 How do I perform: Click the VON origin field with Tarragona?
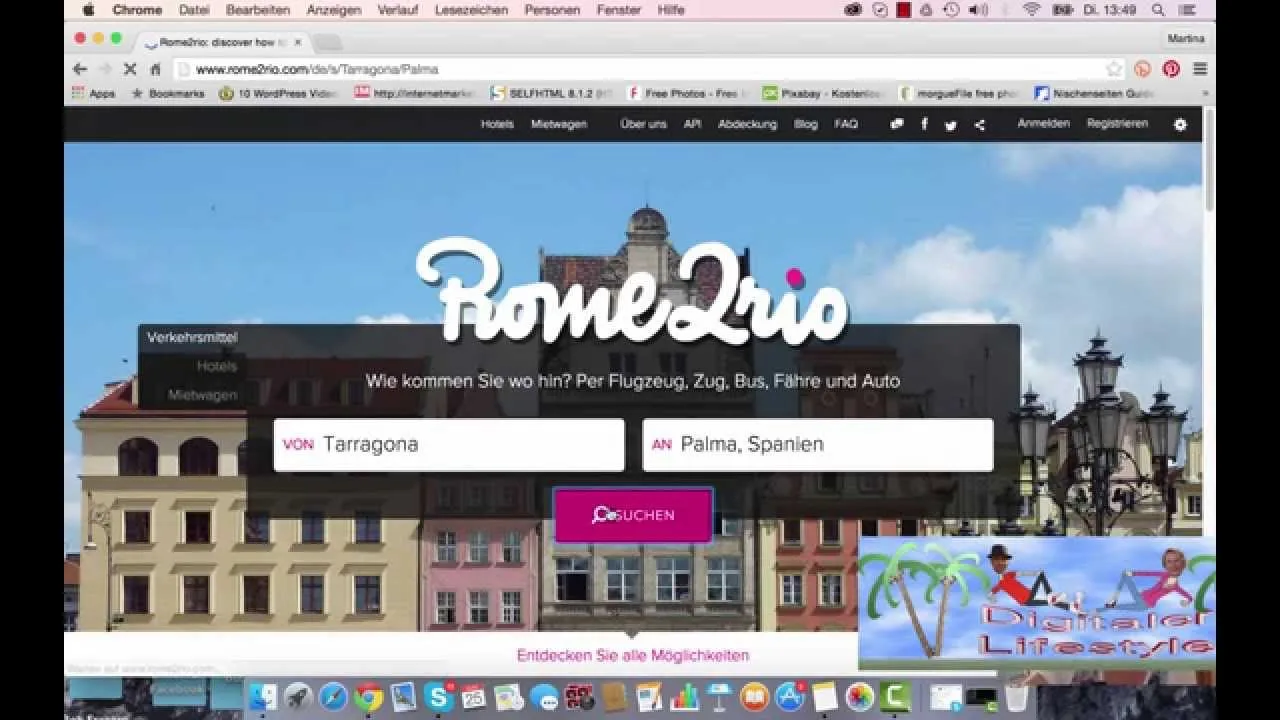(449, 445)
